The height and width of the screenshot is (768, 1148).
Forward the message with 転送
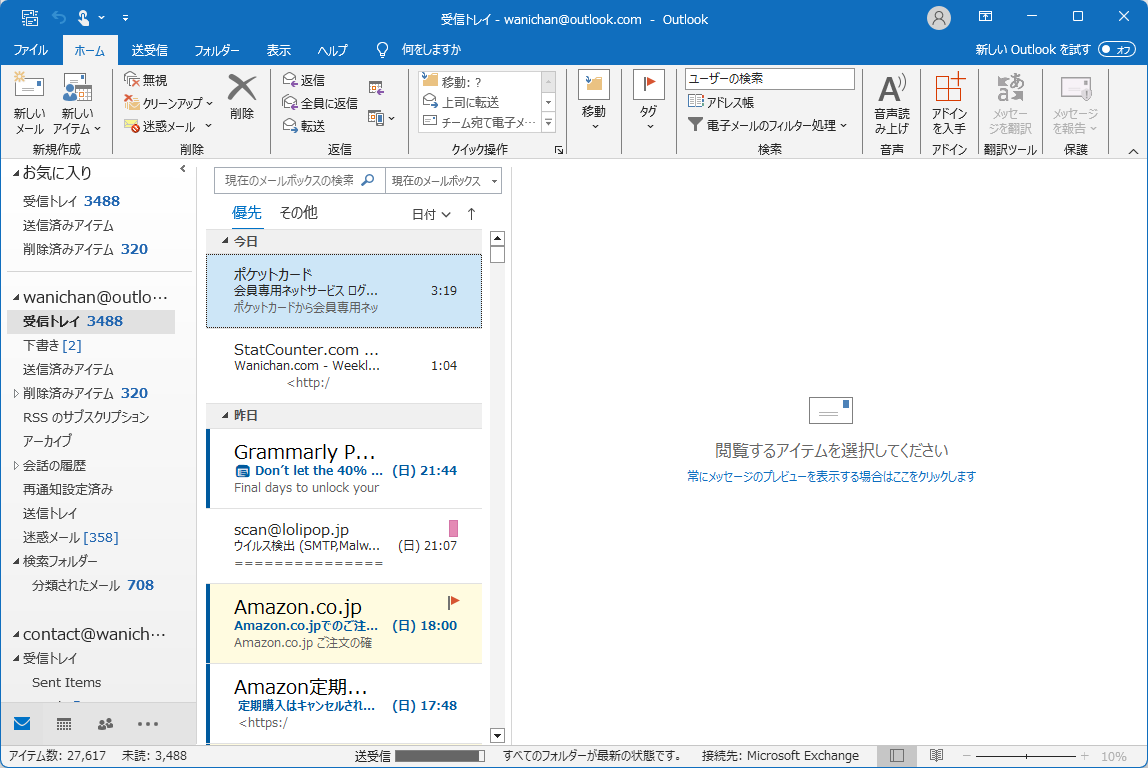click(x=304, y=126)
